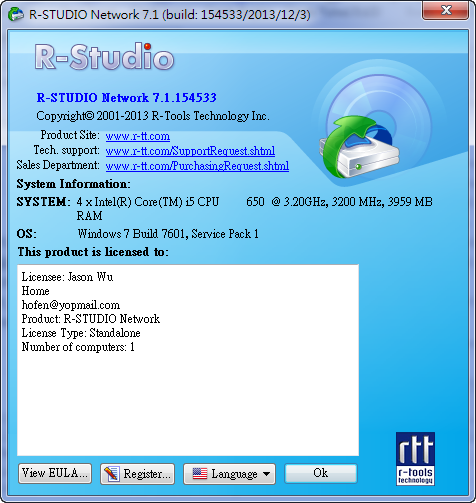The width and height of the screenshot is (476, 503).
Task: Click the window title bar text
Action: (170, 15)
